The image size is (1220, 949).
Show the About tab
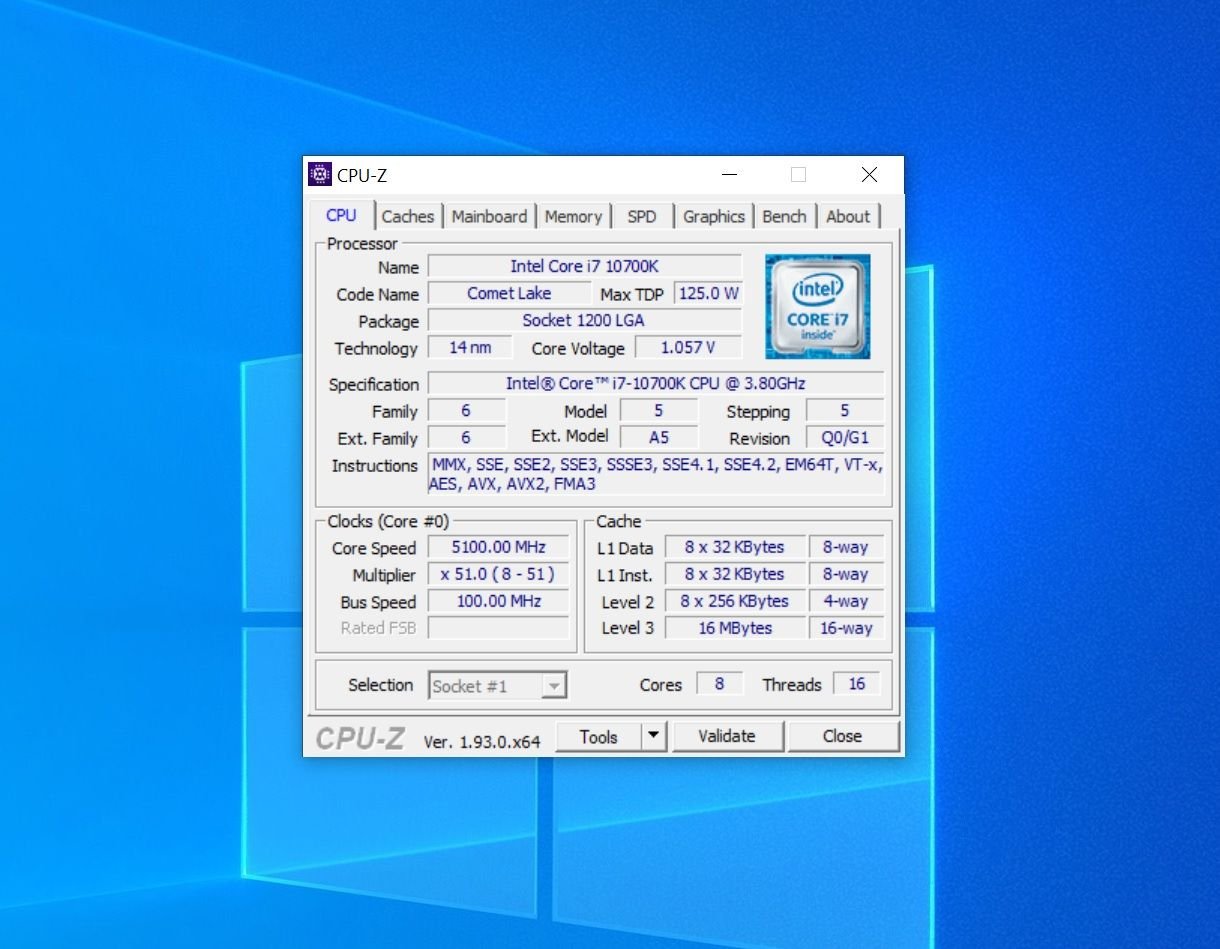pos(848,216)
